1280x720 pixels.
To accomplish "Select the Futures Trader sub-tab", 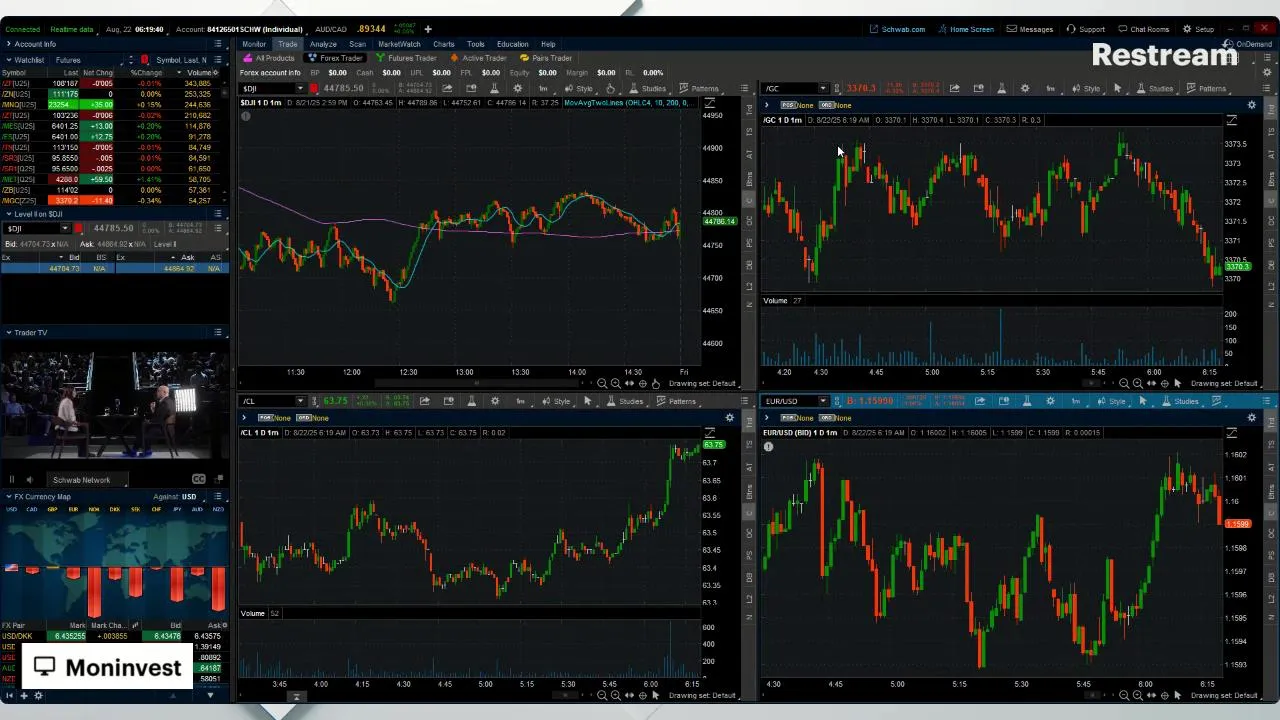I will click(x=407, y=58).
